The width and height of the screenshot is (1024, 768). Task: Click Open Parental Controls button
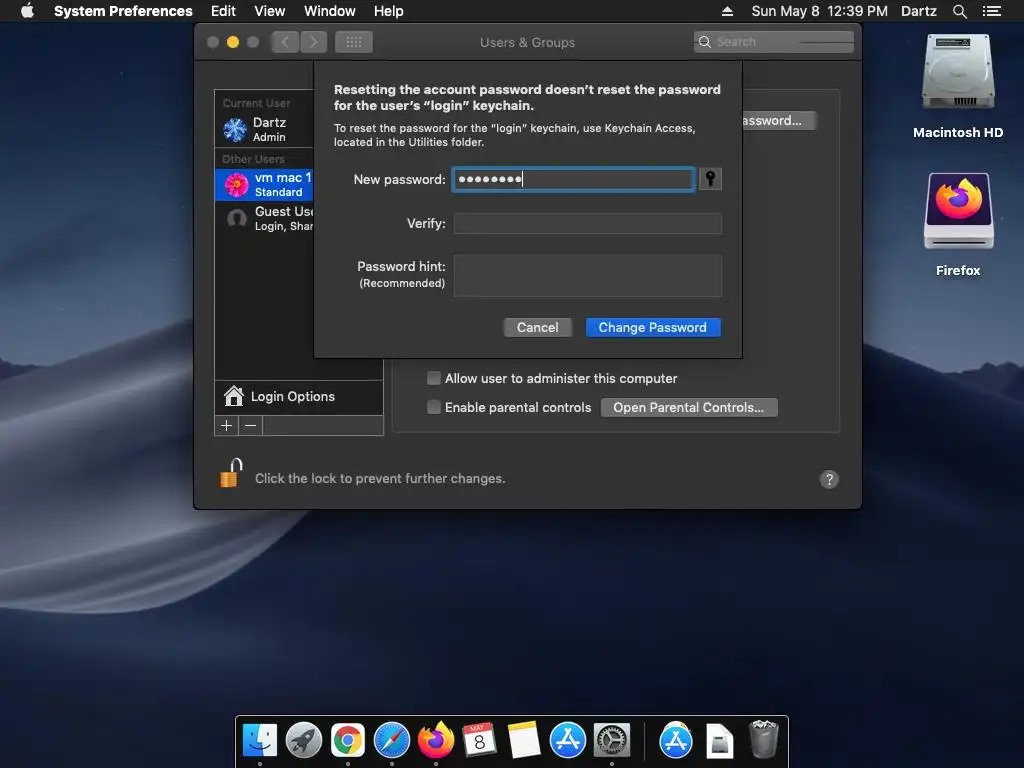point(689,407)
